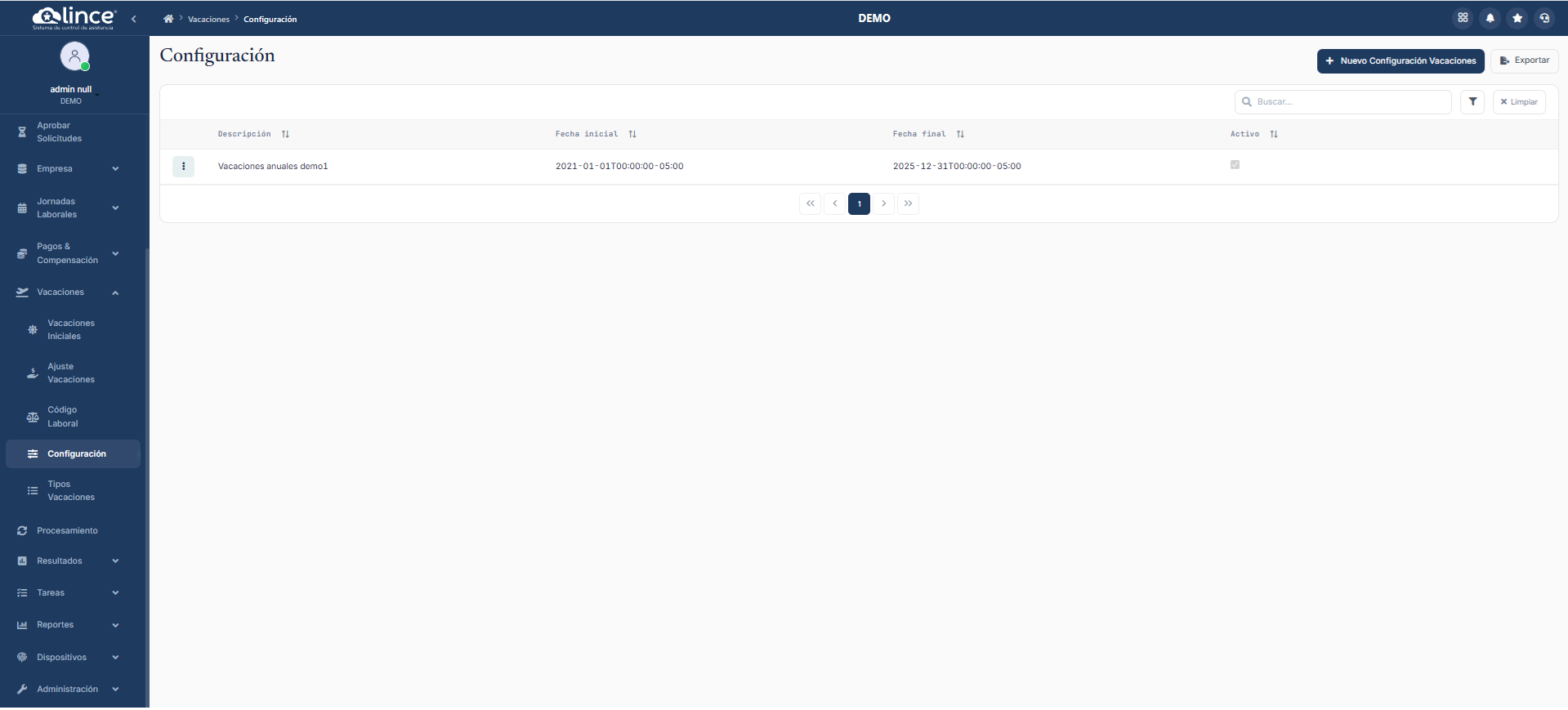Click the support headset icon in header

pos(1544,18)
